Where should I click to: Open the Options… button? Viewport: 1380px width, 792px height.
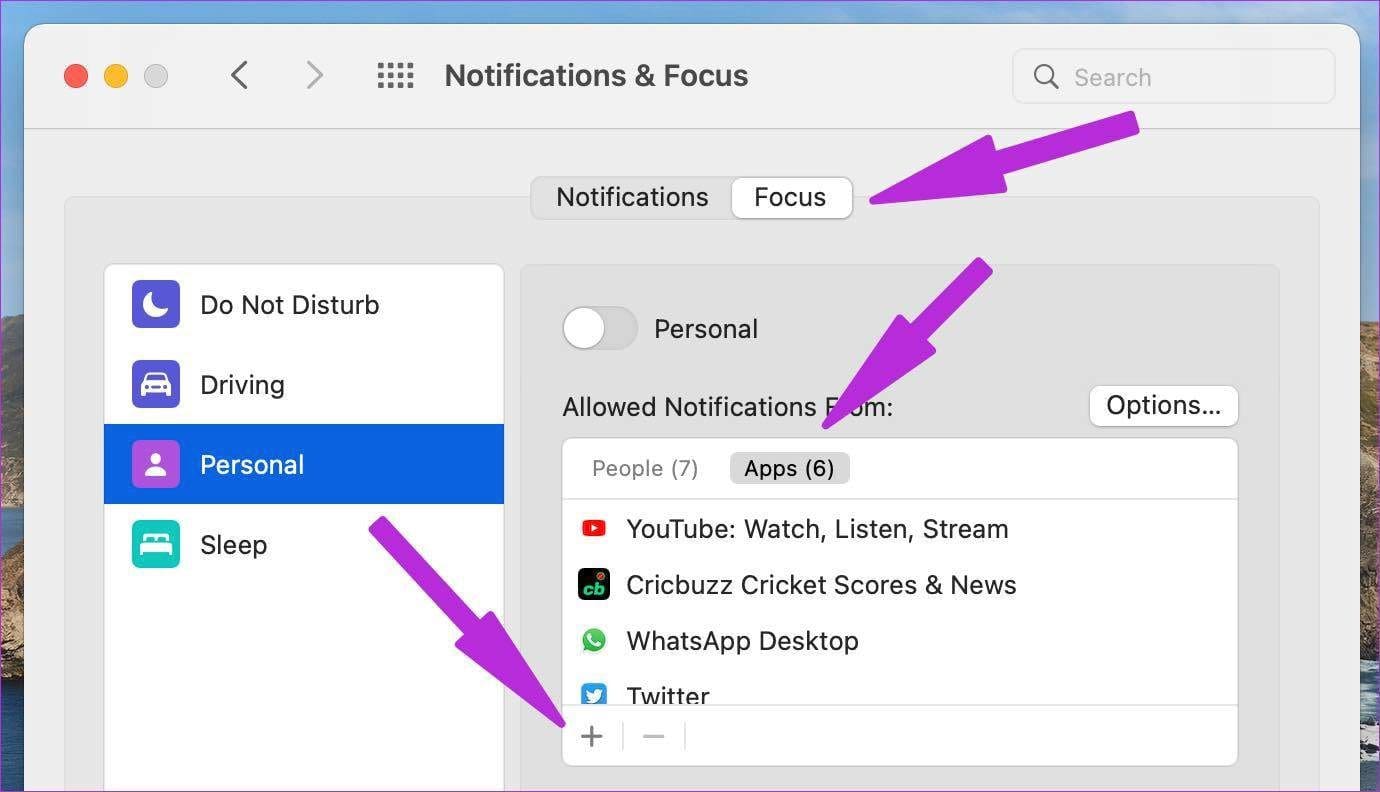coord(1164,406)
